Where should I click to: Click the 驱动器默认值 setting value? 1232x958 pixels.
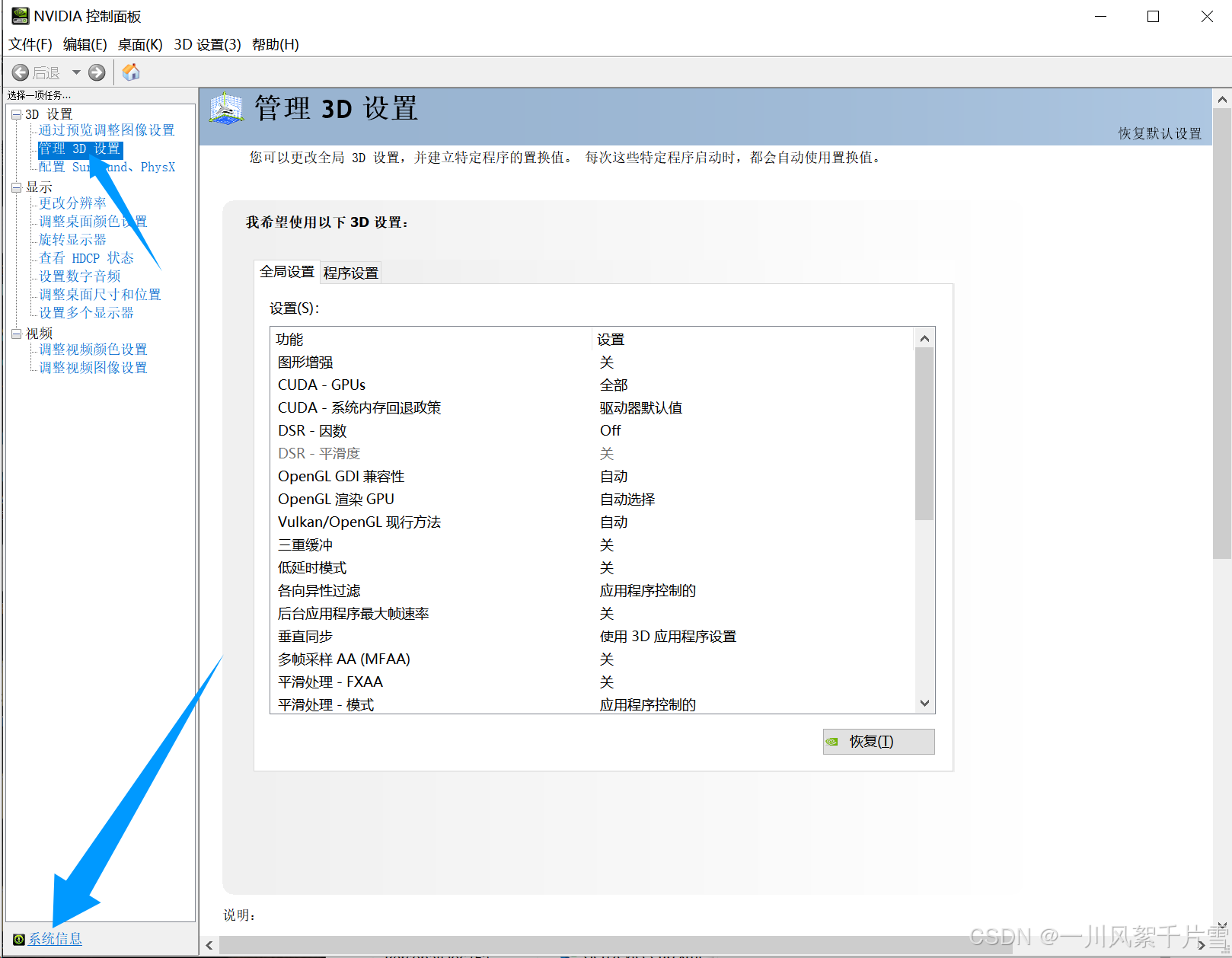pos(640,408)
